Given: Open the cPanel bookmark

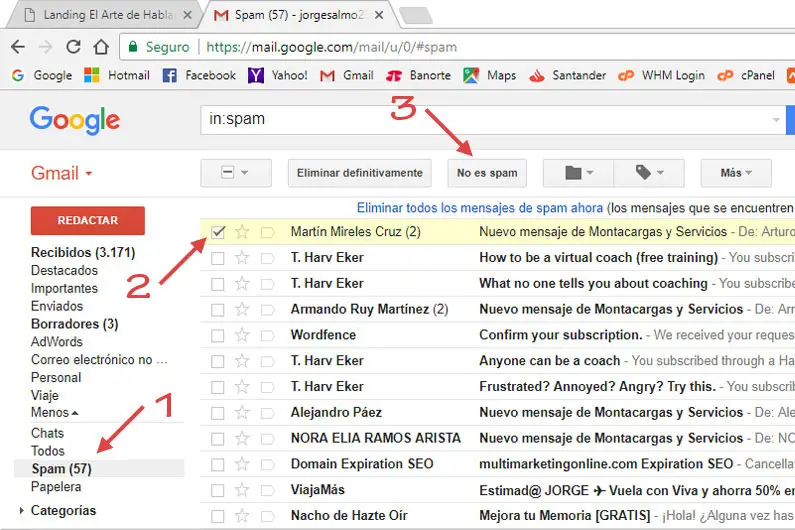Looking at the screenshot, I should tap(746, 76).
